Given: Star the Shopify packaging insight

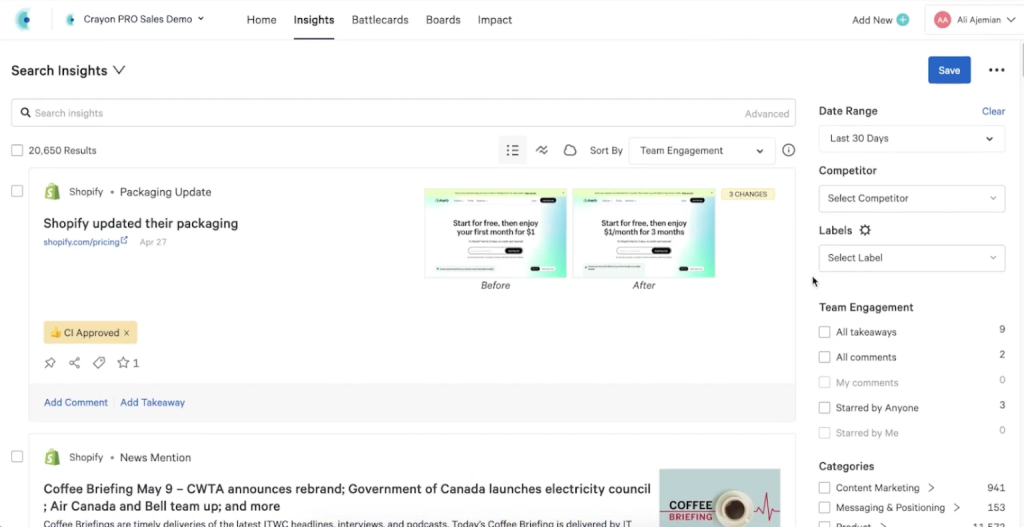Looking at the screenshot, I should [x=124, y=363].
